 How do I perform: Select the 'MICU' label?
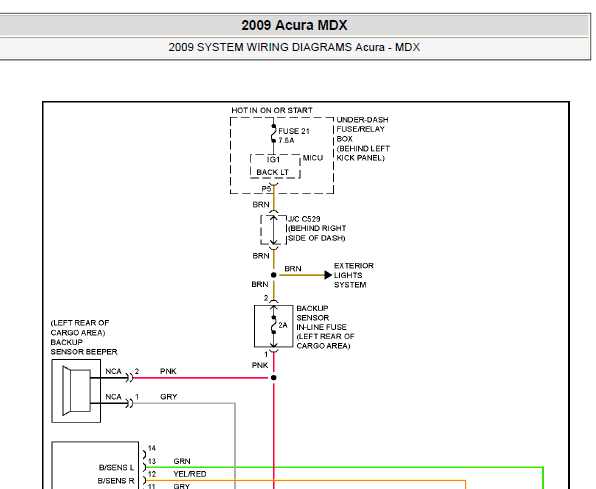[x=313, y=158]
